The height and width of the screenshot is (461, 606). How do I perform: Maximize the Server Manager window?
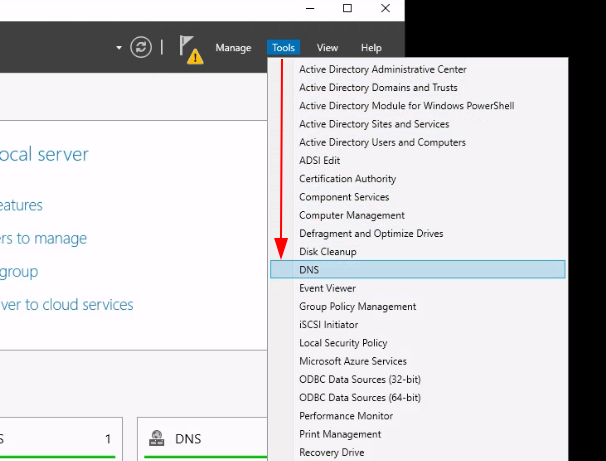tap(347, 8)
